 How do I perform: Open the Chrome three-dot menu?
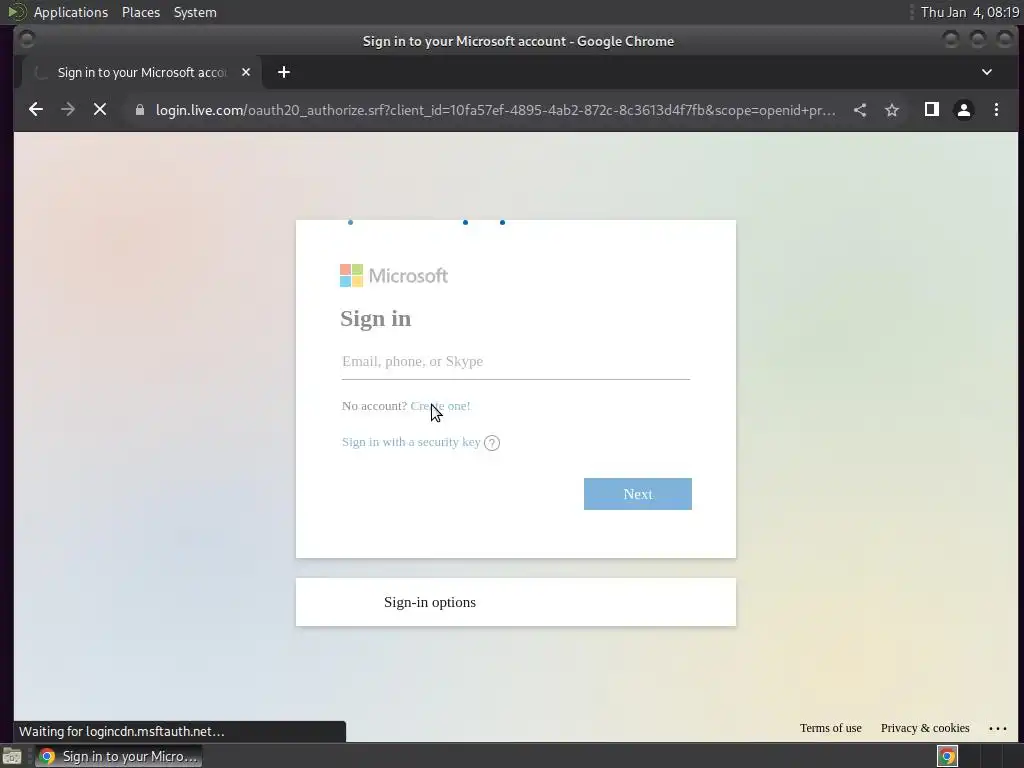tap(997, 110)
